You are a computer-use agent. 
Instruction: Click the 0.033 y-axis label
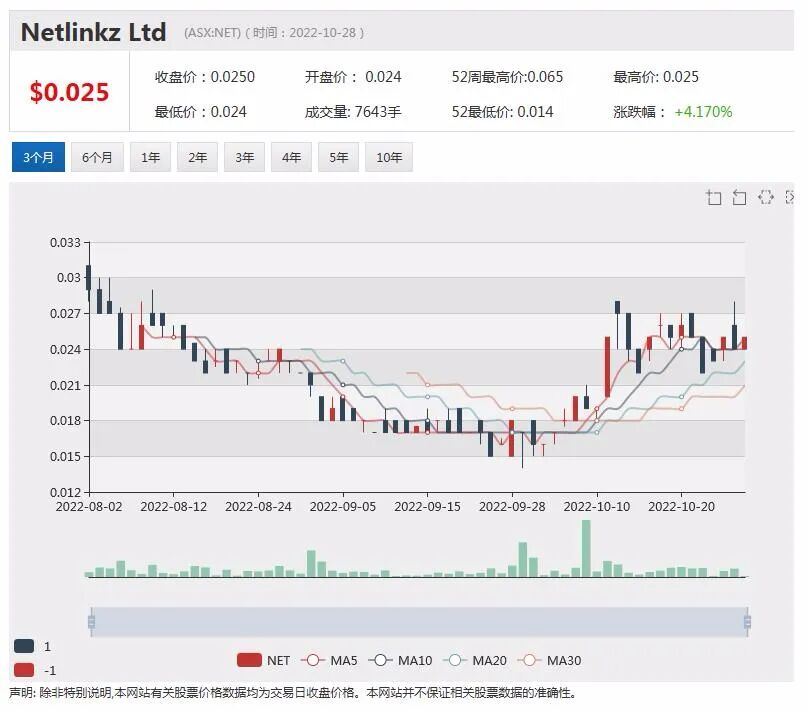[65, 242]
